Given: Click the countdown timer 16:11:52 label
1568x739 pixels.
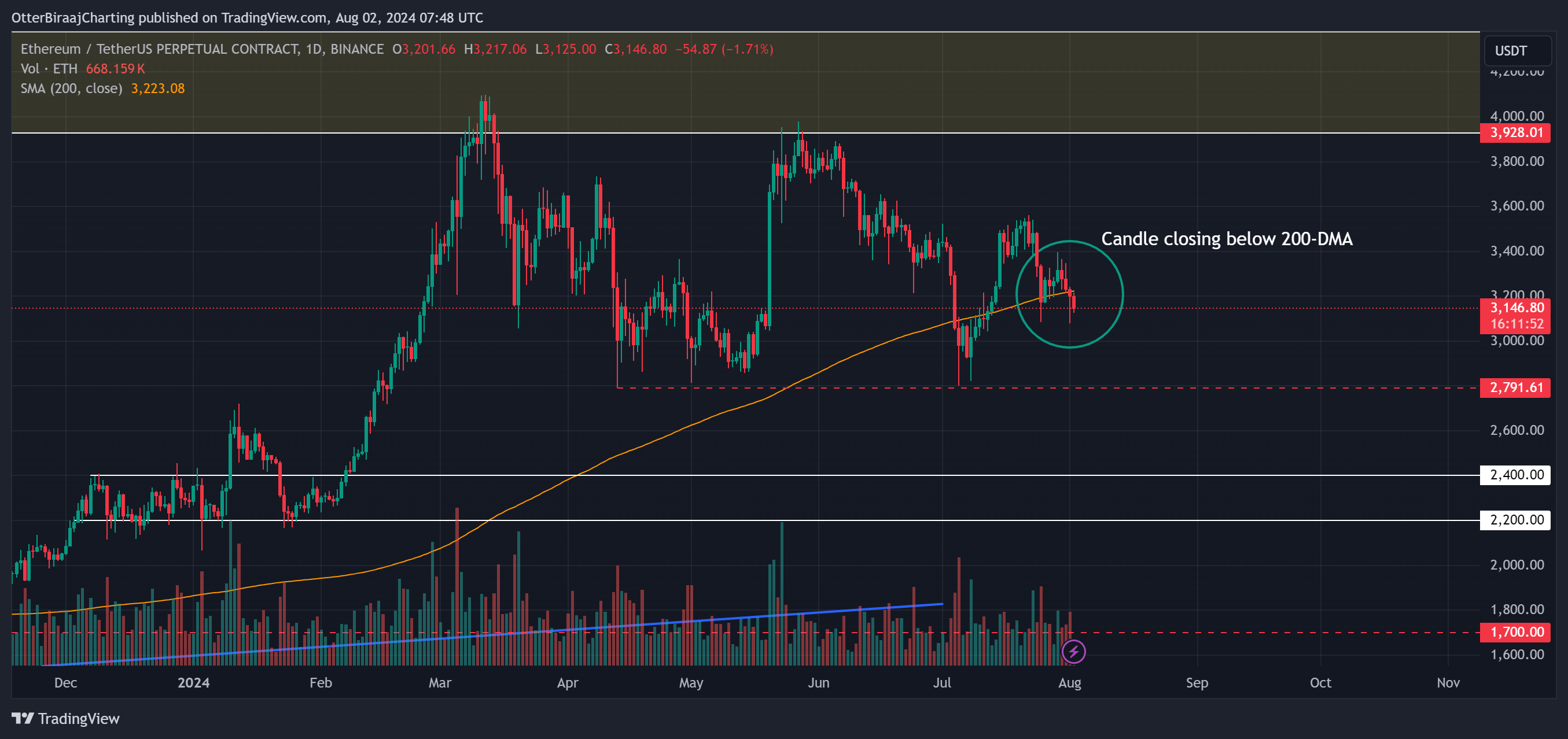Looking at the screenshot, I should click(x=1517, y=324).
